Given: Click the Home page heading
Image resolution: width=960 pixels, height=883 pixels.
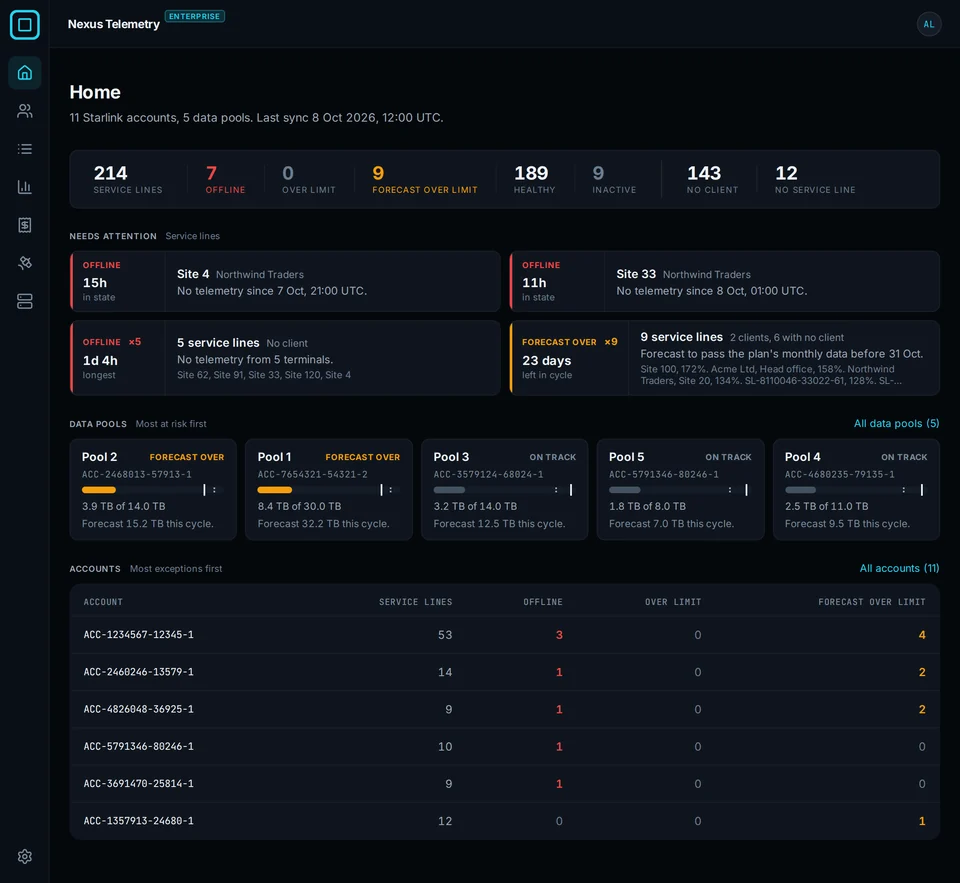Looking at the screenshot, I should pyautogui.click(x=95, y=92).
